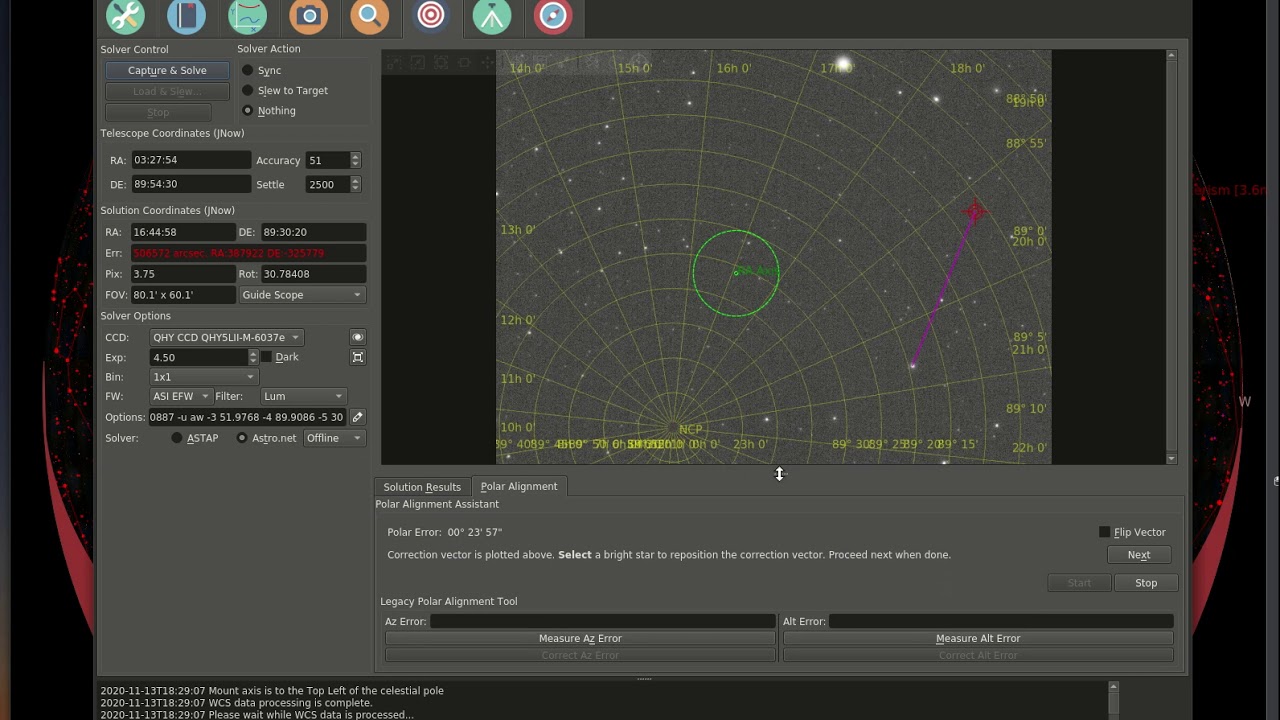Image resolution: width=1280 pixels, height=720 pixels.
Task: Select the Slew to Target action
Action: tap(248, 90)
